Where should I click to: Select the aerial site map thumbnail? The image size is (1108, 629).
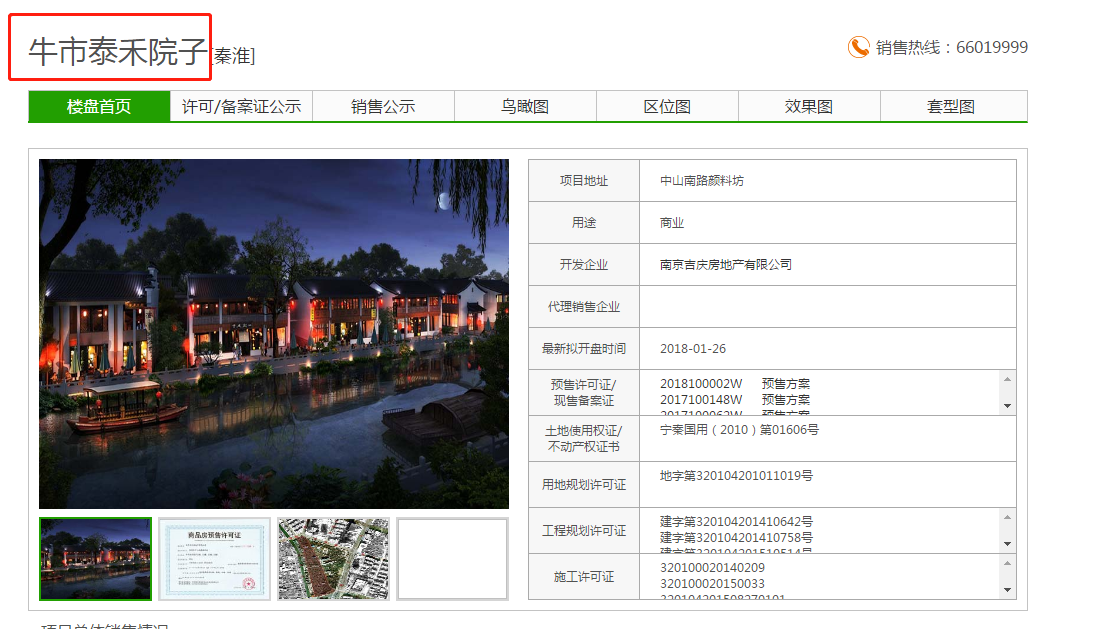point(333,559)
